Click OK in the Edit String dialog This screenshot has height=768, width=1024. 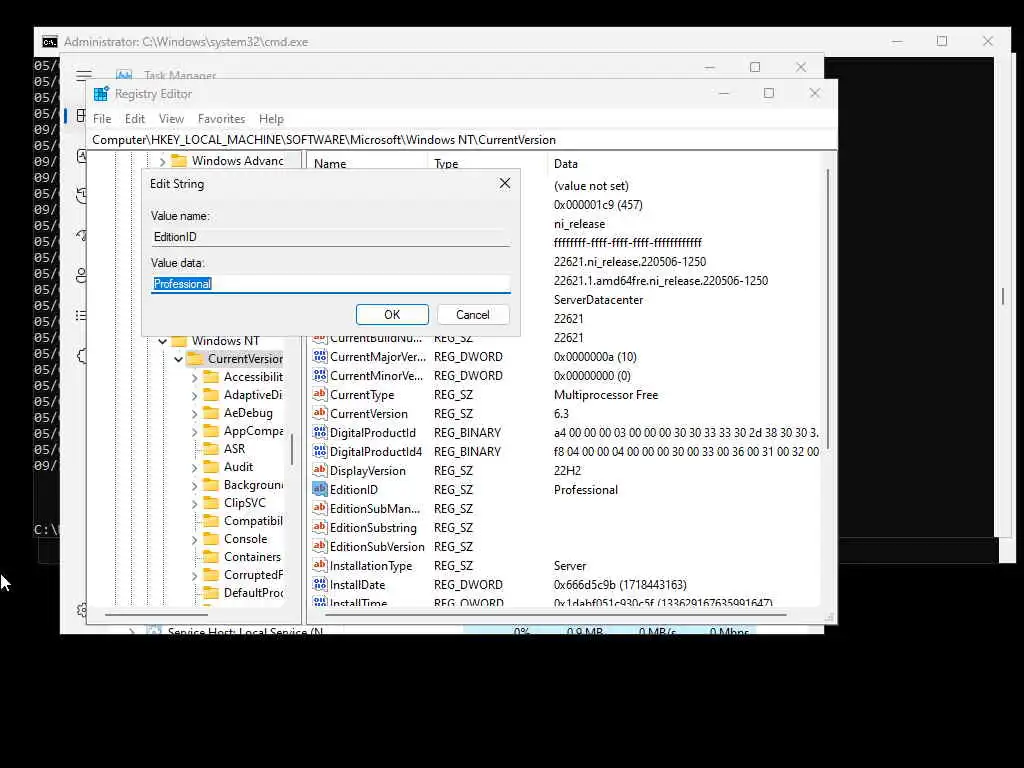[x=392, y=315]
